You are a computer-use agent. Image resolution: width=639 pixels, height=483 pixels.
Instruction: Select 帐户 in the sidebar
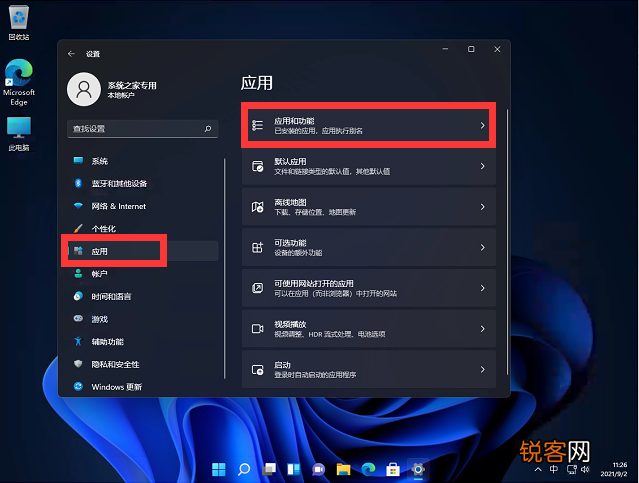tap(143, 274)
